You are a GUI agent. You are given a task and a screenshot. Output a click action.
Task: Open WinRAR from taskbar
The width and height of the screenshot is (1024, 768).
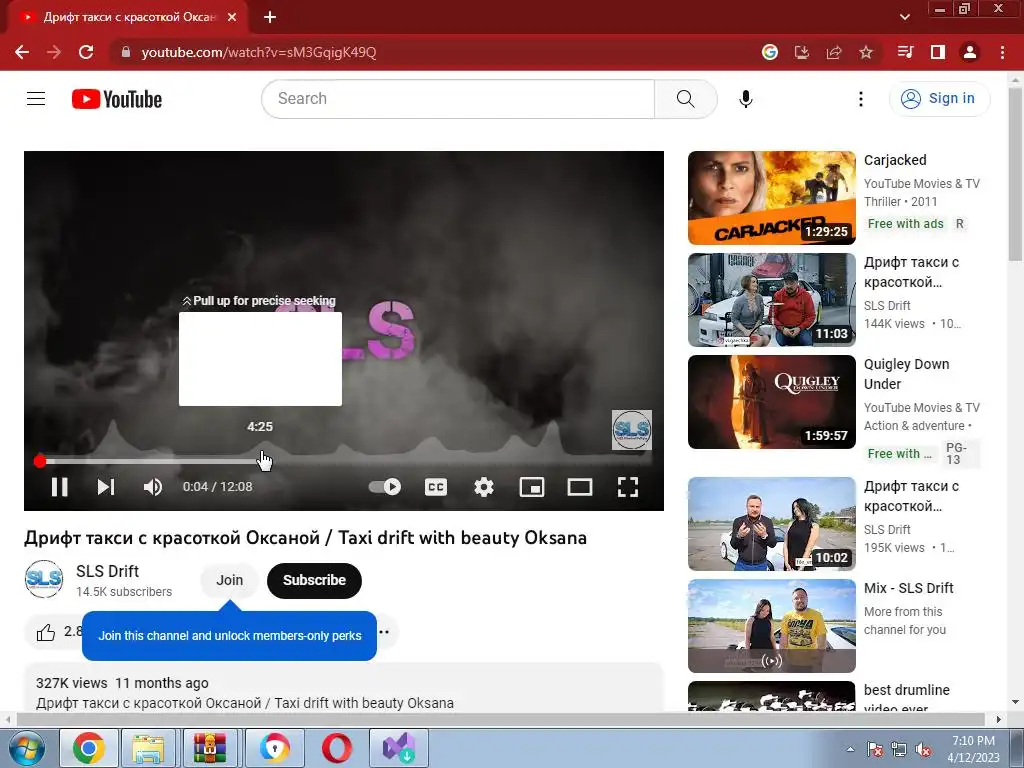click(x=210, y=748)
